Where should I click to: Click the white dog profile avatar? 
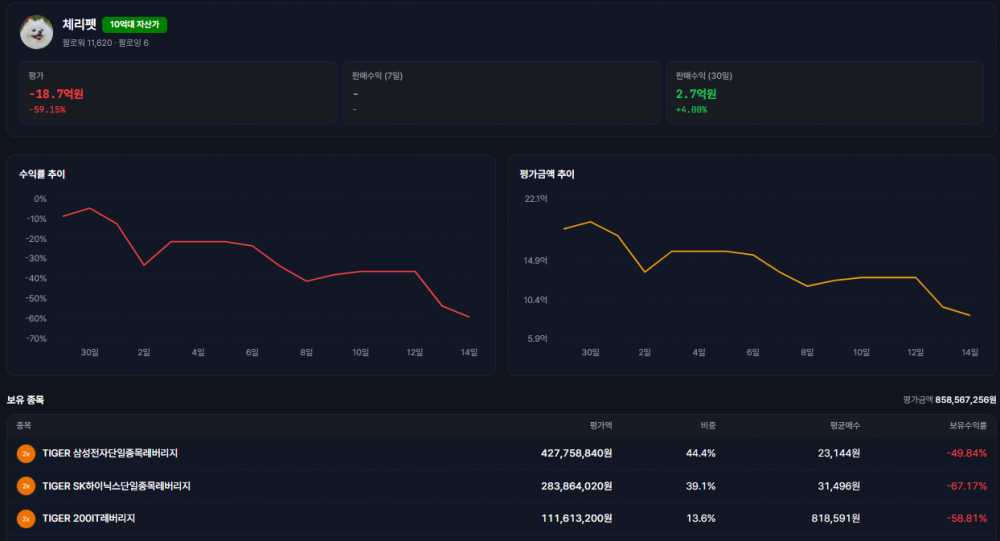tap(36, 33)
